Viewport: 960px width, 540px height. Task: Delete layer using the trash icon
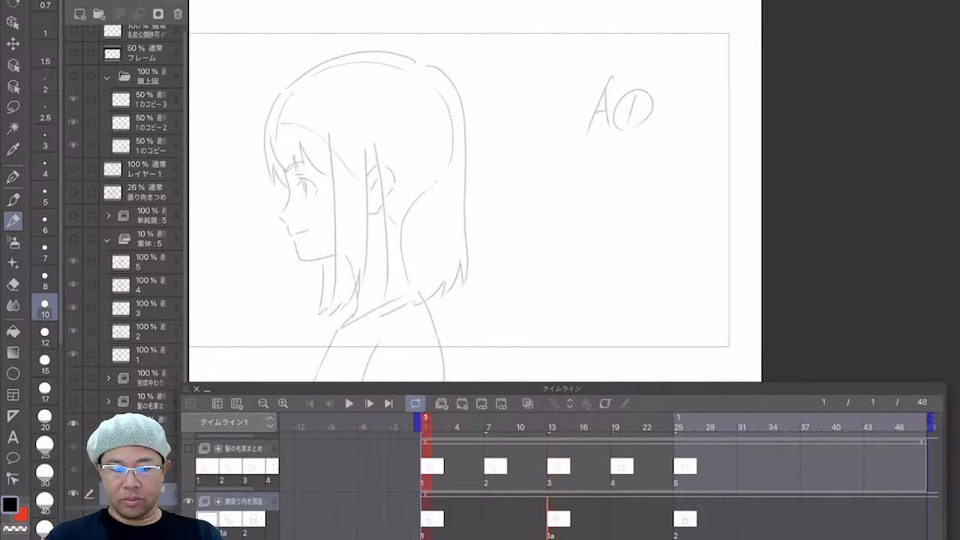point(178,13)
